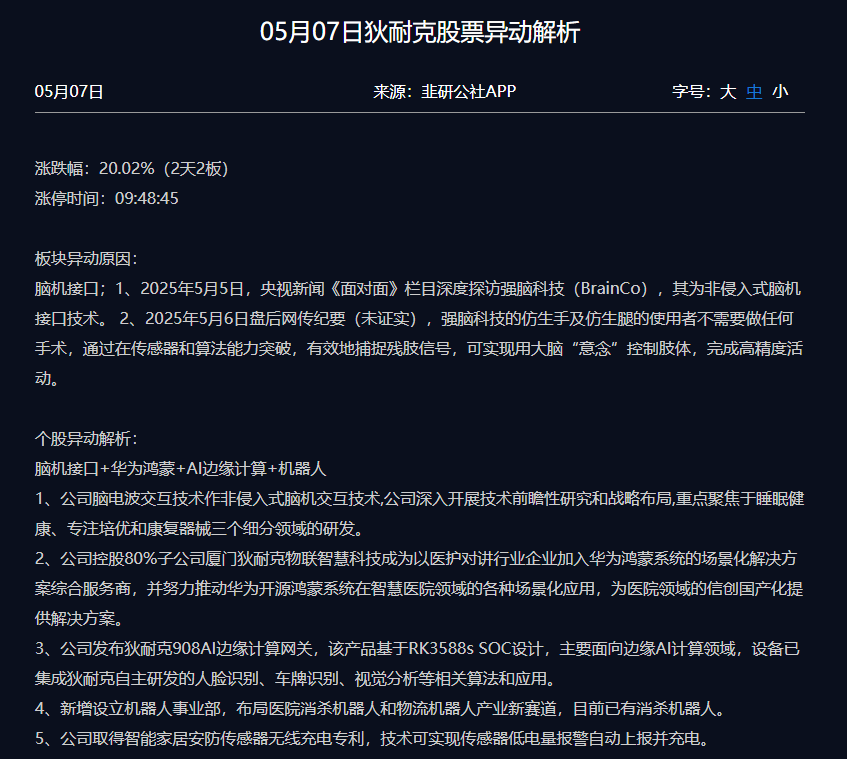Screen dimensions: 847x759
Task: Click the BrainCo text in the paragraph
Action: tap(610, 288)
